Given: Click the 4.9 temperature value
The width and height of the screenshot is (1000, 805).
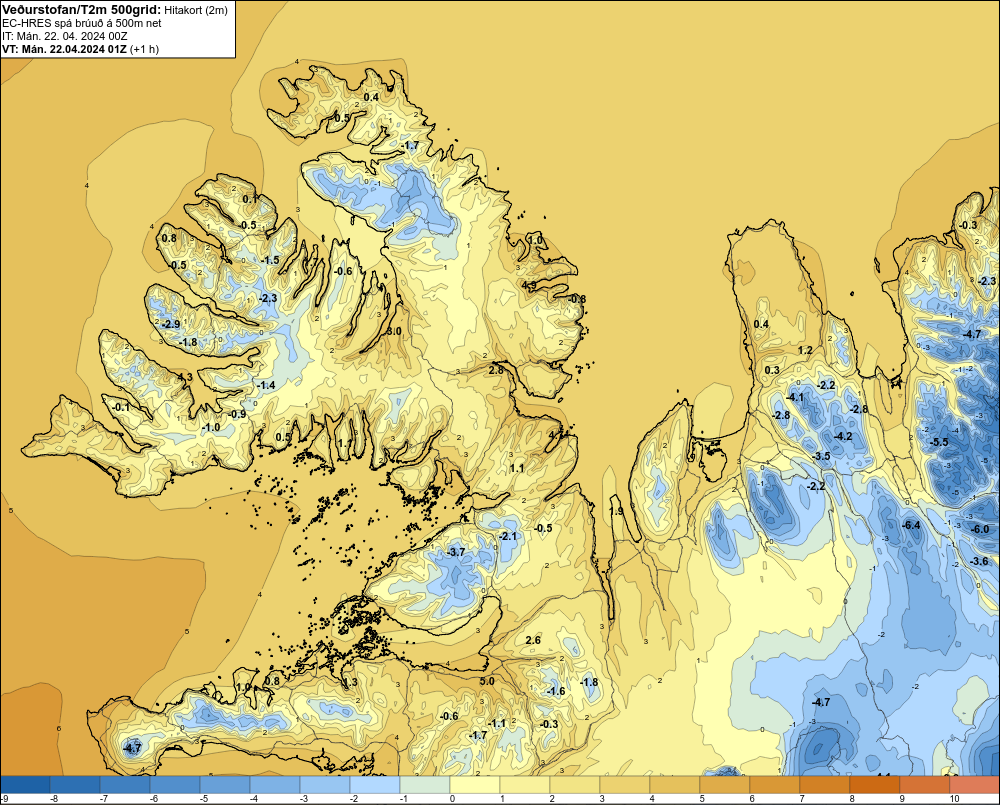Looking at the screenshot, I should (529, 285).
